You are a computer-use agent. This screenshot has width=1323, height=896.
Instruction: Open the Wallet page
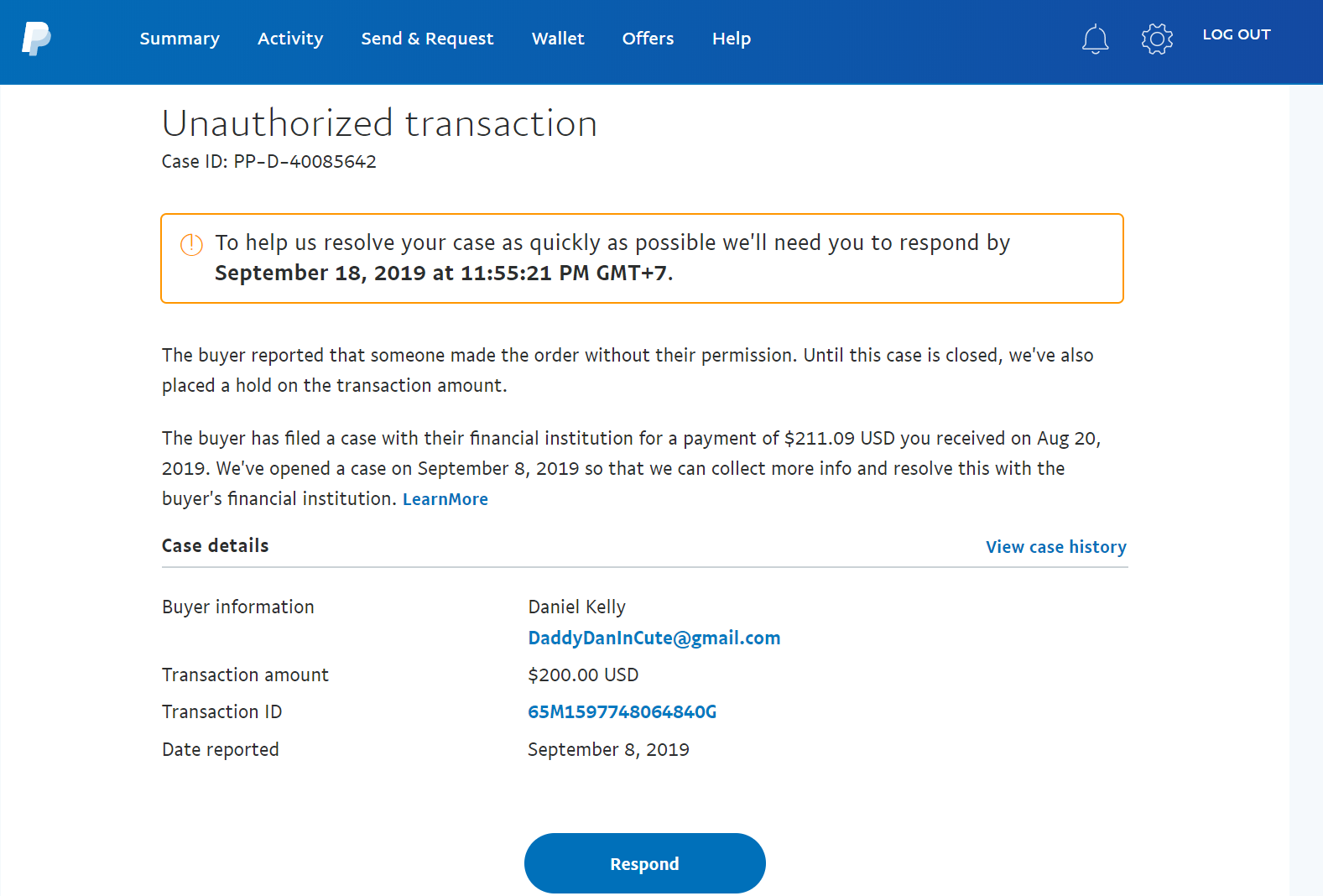(558, 39)
